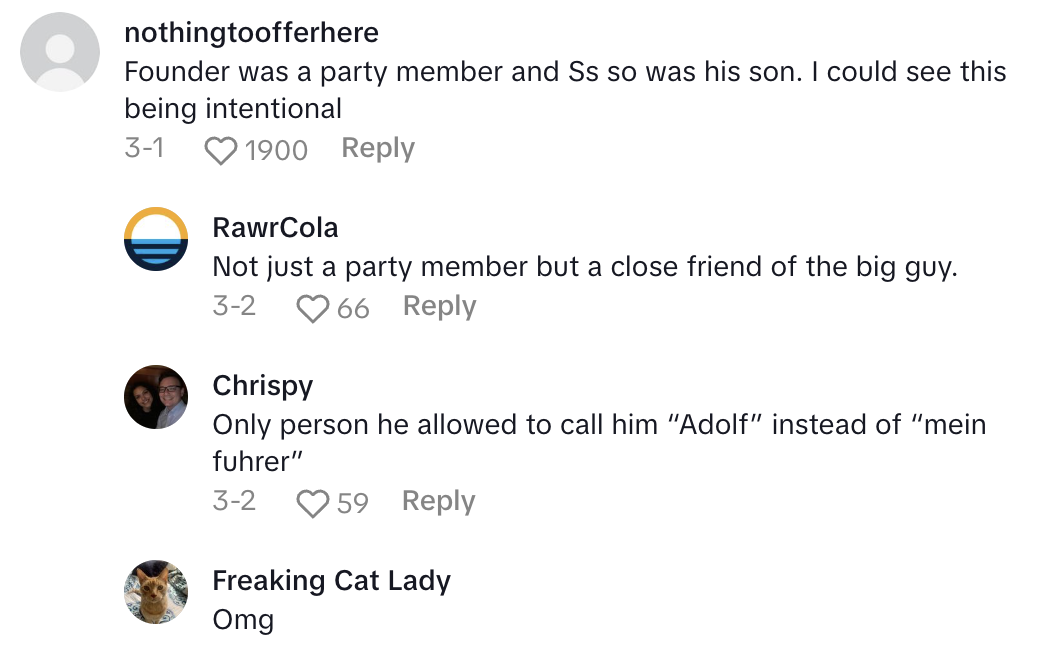Viewport: 1054px width, 646px height.
Task: Tap the heart icon on RawrCola's reply
Action: tap(313, 308)
